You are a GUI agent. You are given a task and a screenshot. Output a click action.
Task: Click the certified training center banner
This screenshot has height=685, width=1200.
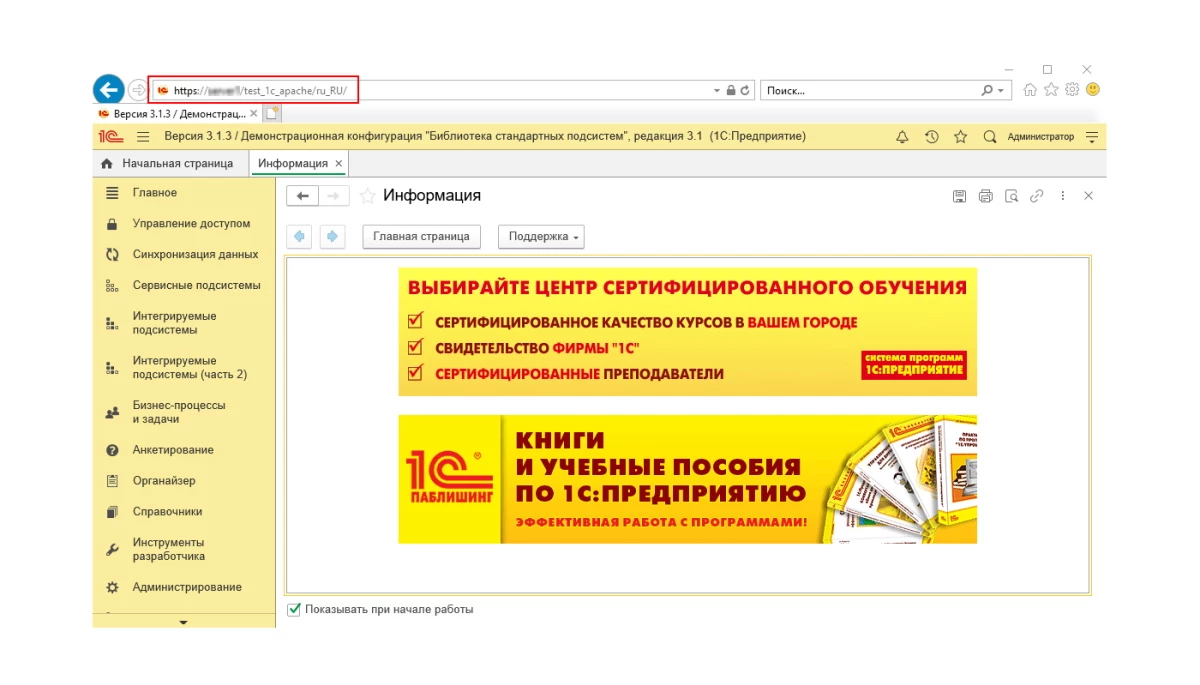(687, 332)
